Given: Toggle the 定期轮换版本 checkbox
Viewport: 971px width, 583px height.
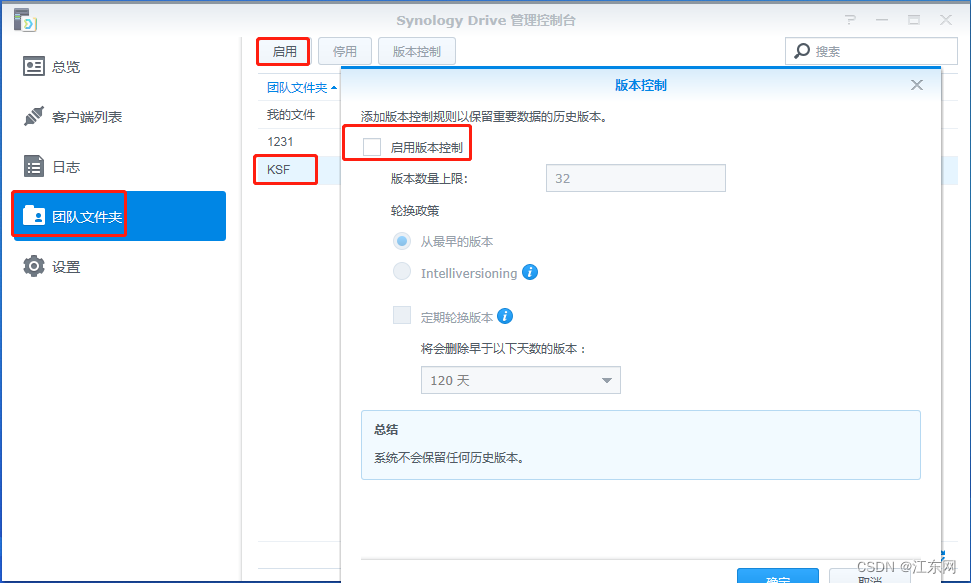Looking at the screenshot, I should point(401,315).
